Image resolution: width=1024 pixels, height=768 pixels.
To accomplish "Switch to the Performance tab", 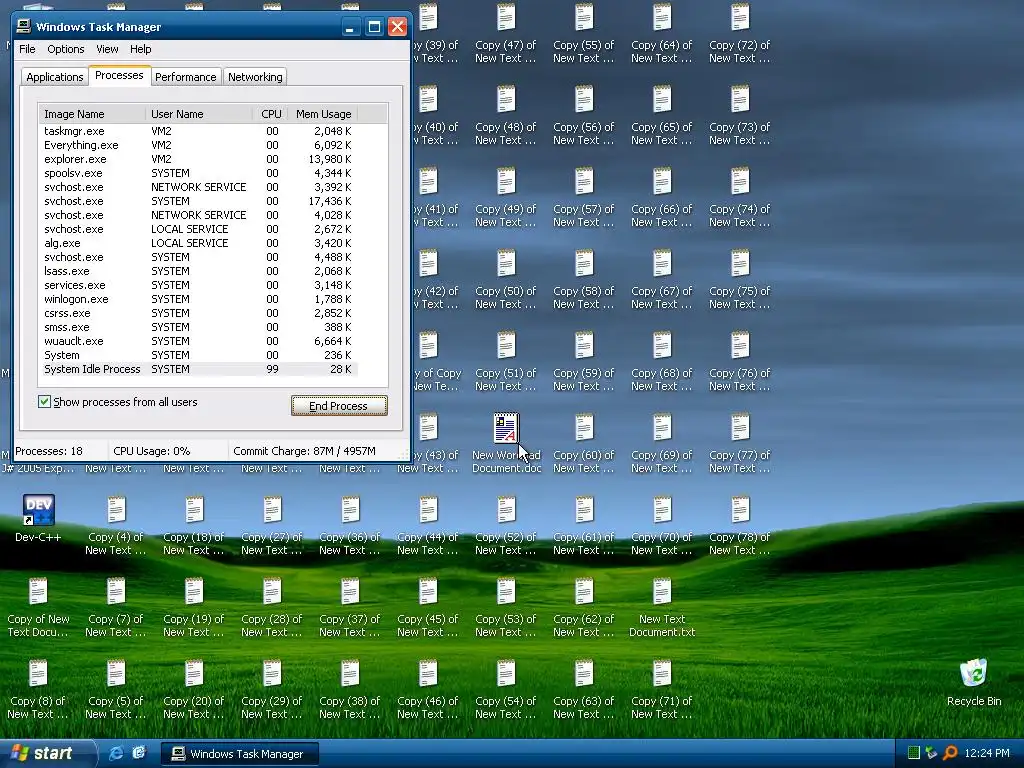I will pos(185,77).
